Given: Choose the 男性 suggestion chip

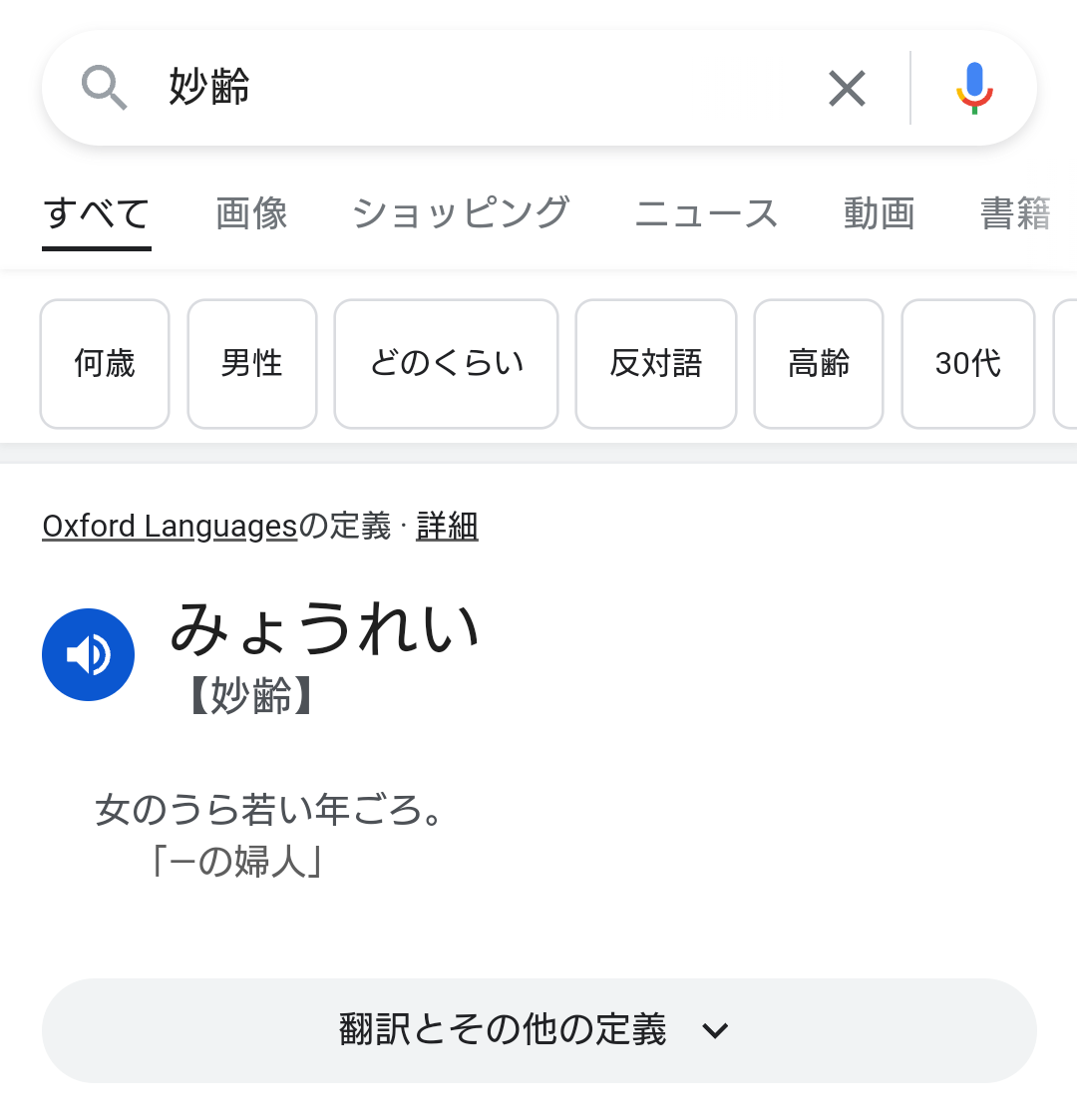Looking at the screenshot, I should click(x=252, y=364).
